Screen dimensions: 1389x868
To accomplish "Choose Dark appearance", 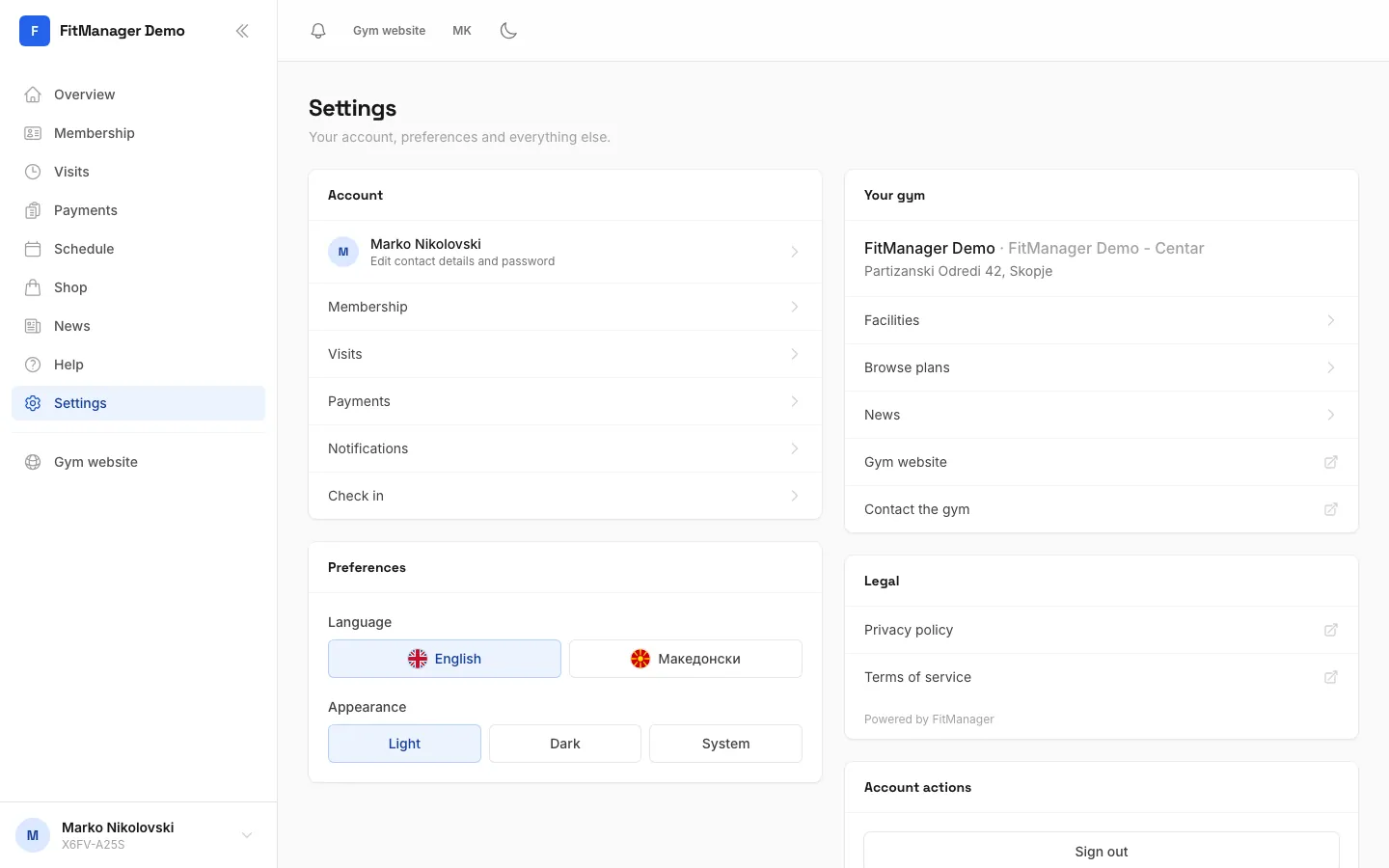I will point(565,744).
